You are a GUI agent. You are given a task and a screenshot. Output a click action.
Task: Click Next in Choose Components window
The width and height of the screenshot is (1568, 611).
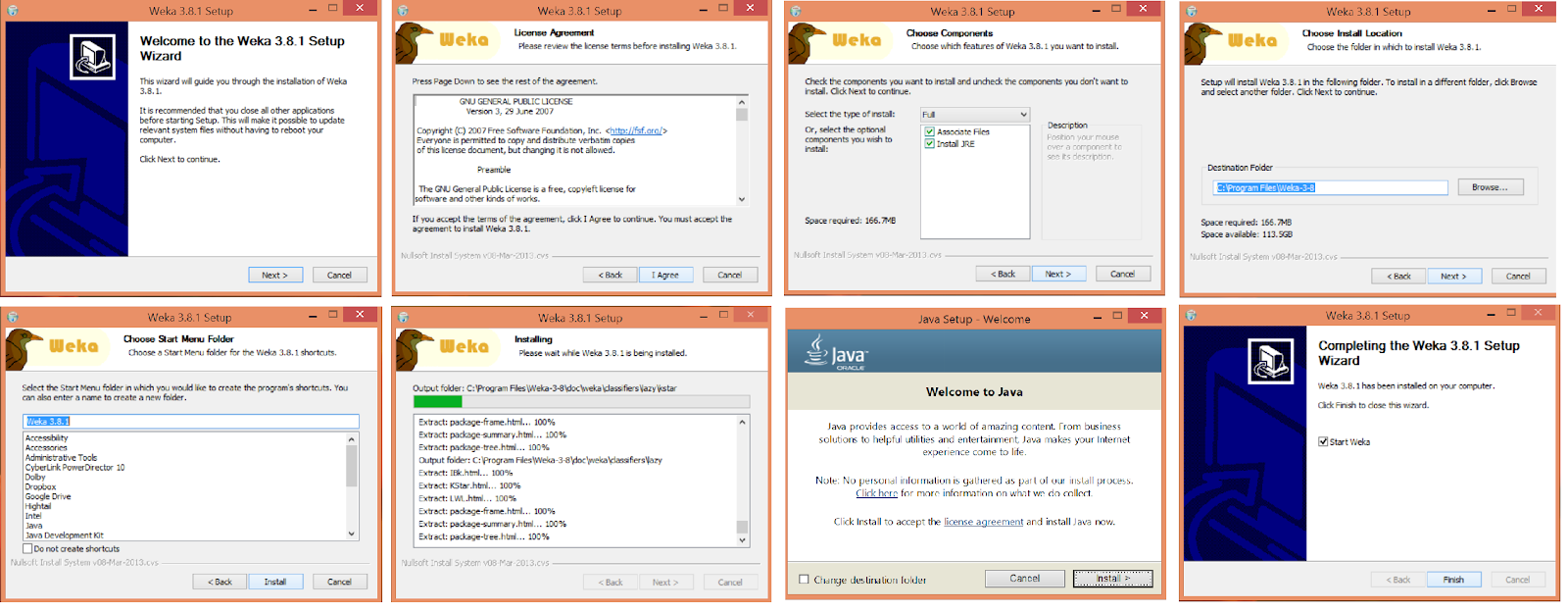pyautogui.click(x=1058, y=274)
